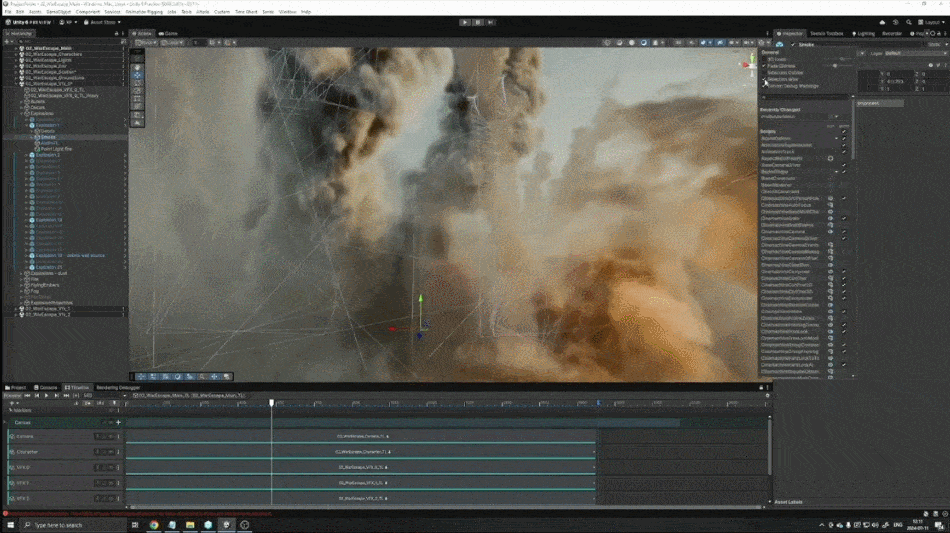The image size is (950, 533).
Task: Toggle Preview mode in Timeline
Action: 12,396
